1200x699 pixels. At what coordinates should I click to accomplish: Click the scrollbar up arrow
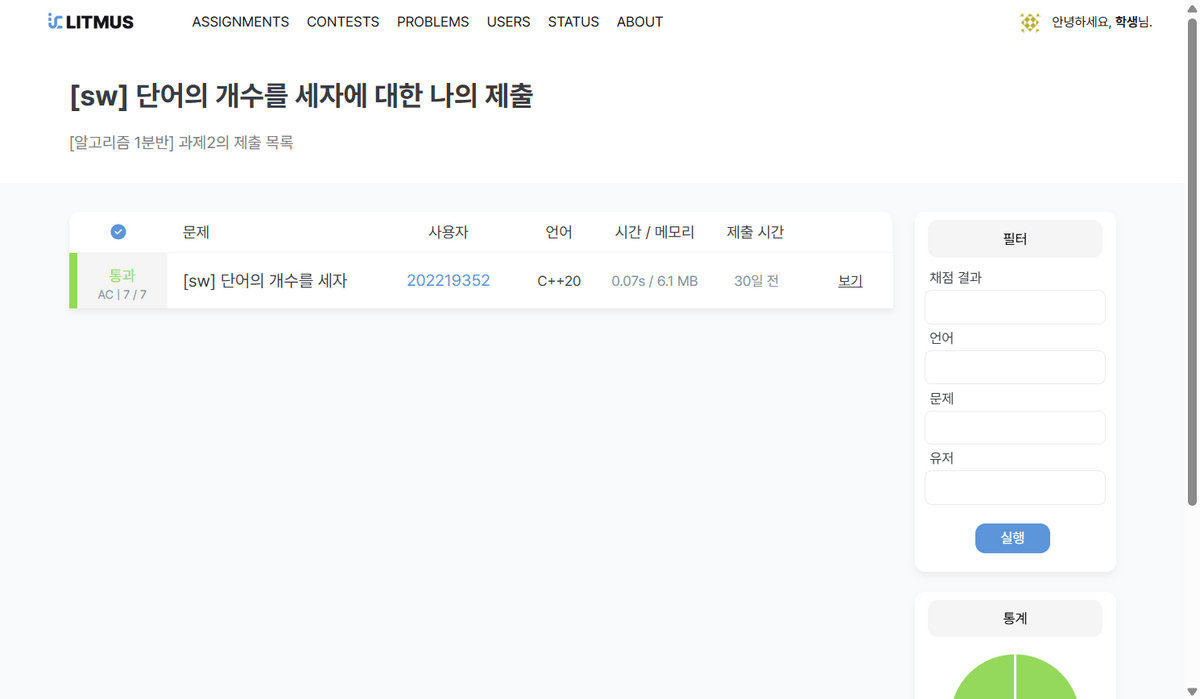[1190, 8]
